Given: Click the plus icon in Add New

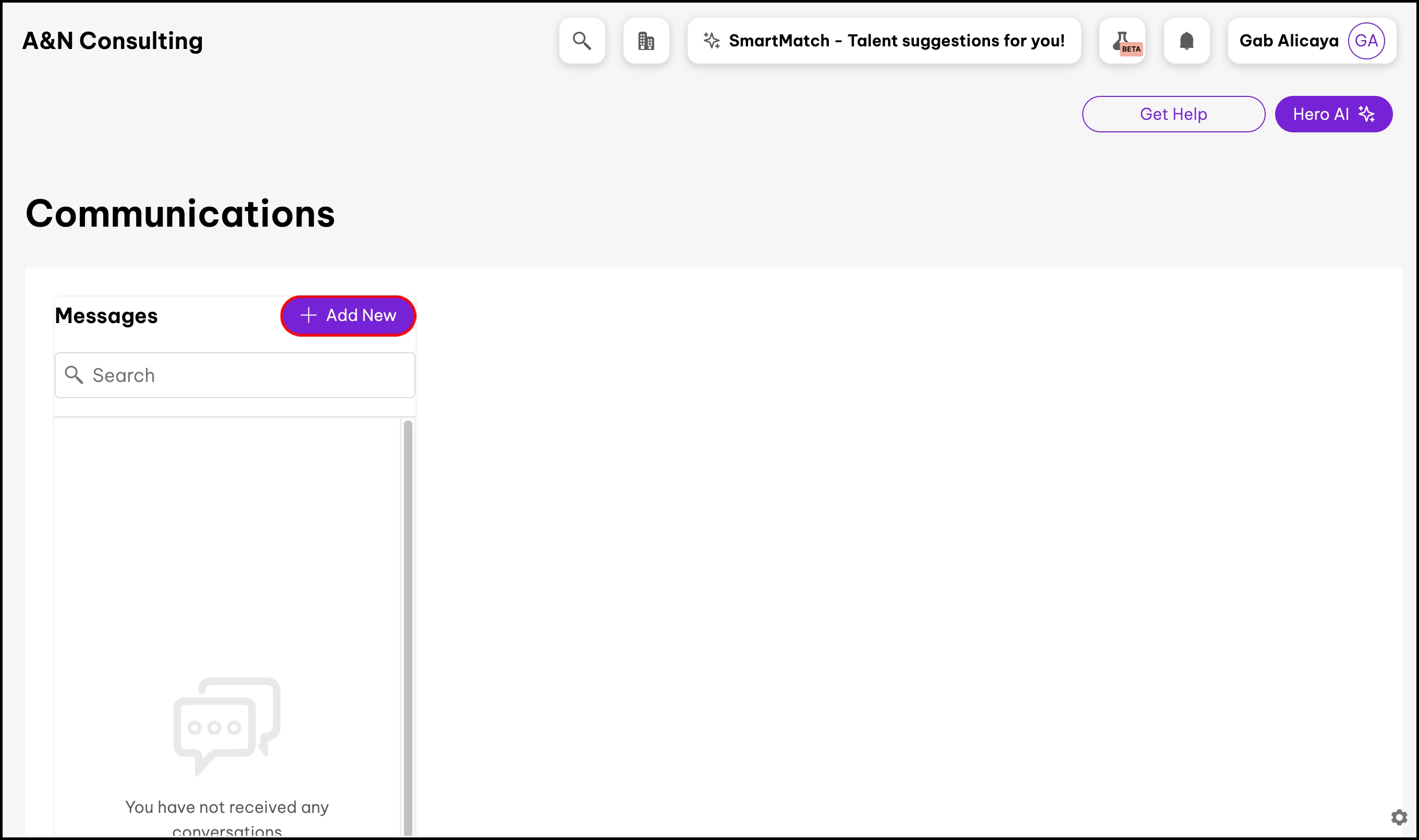Looking at the screenshot, I should (308, 315).
